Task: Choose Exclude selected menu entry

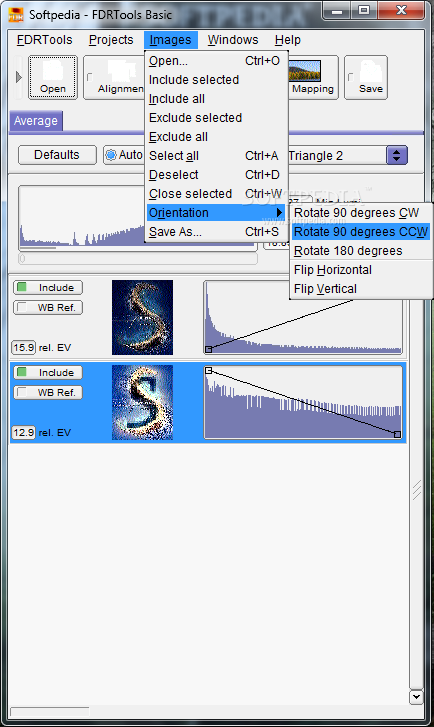Action: pyautogui.click(x=216, y=118)
